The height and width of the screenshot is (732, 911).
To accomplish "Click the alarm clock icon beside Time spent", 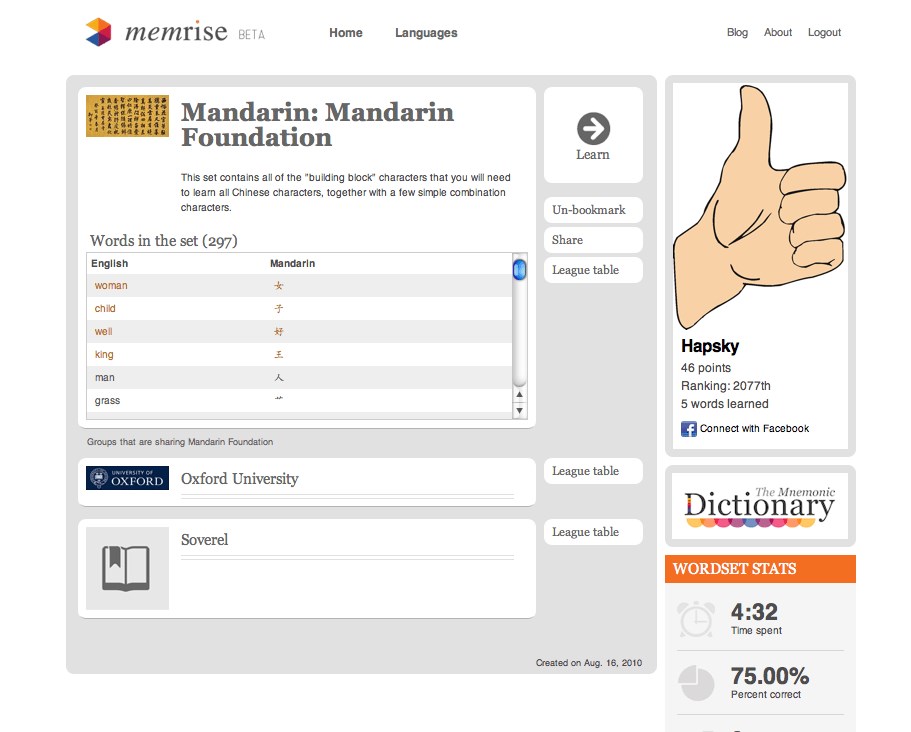I will point(696,619).
